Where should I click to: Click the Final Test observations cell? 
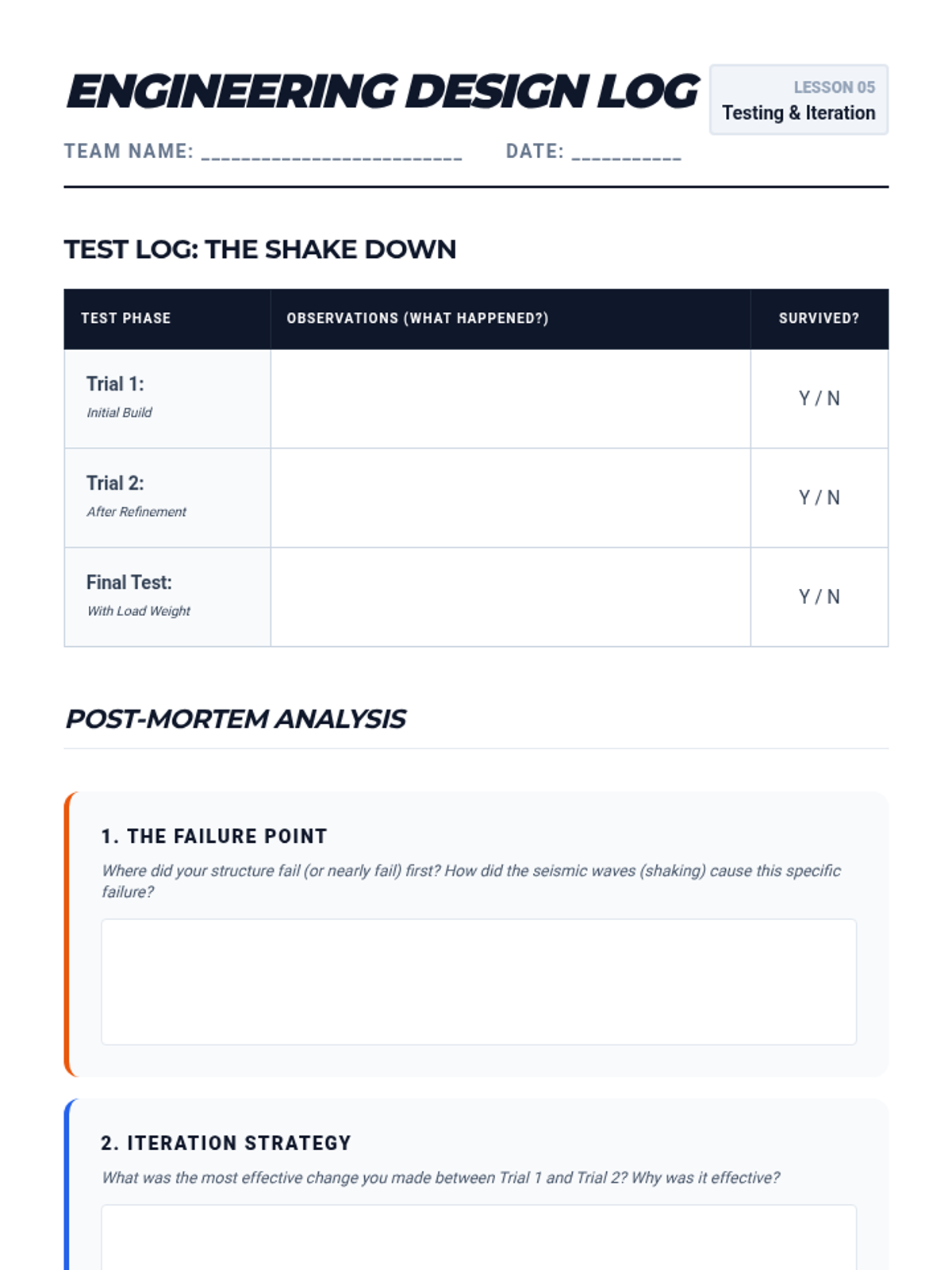click(x=510, y=597)
